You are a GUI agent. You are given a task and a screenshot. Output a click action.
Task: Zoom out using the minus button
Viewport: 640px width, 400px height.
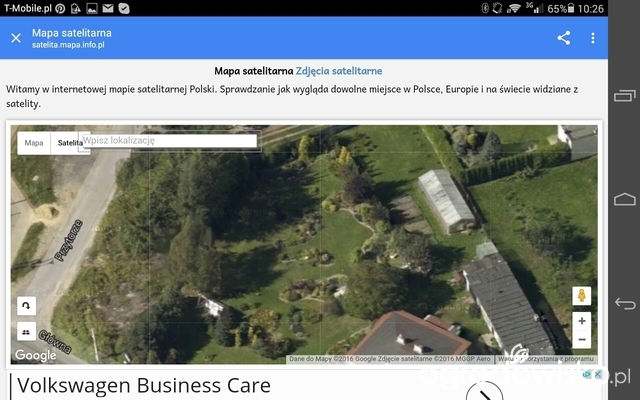(582, 339)
